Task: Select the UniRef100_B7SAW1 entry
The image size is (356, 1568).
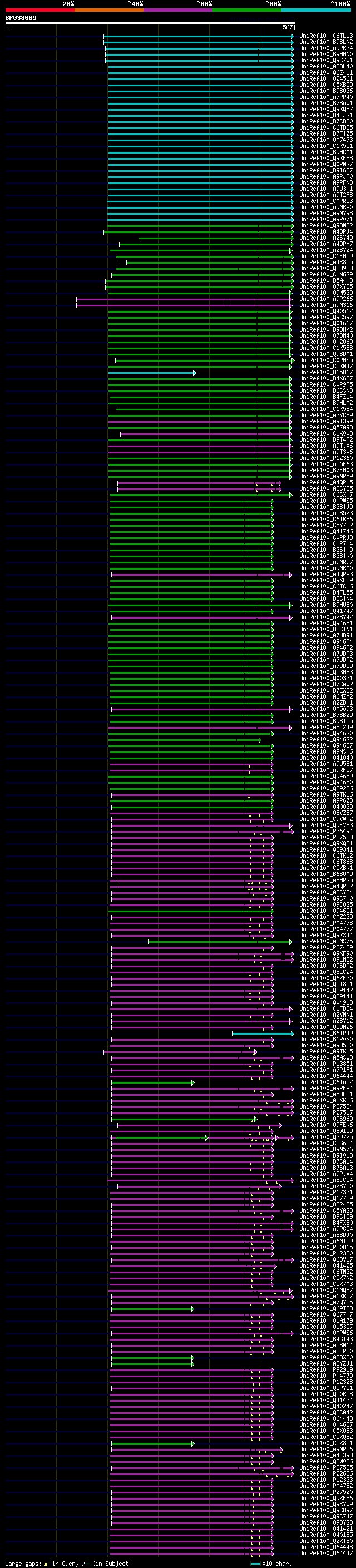Action: 325,103
